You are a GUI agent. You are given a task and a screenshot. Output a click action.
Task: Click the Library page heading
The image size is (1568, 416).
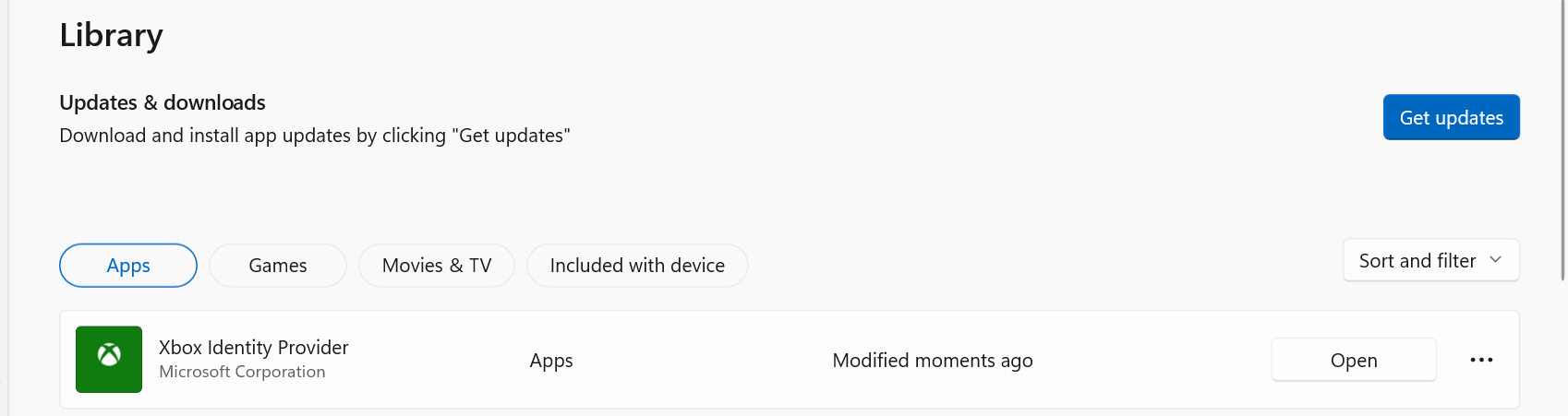tap(112, 35)
